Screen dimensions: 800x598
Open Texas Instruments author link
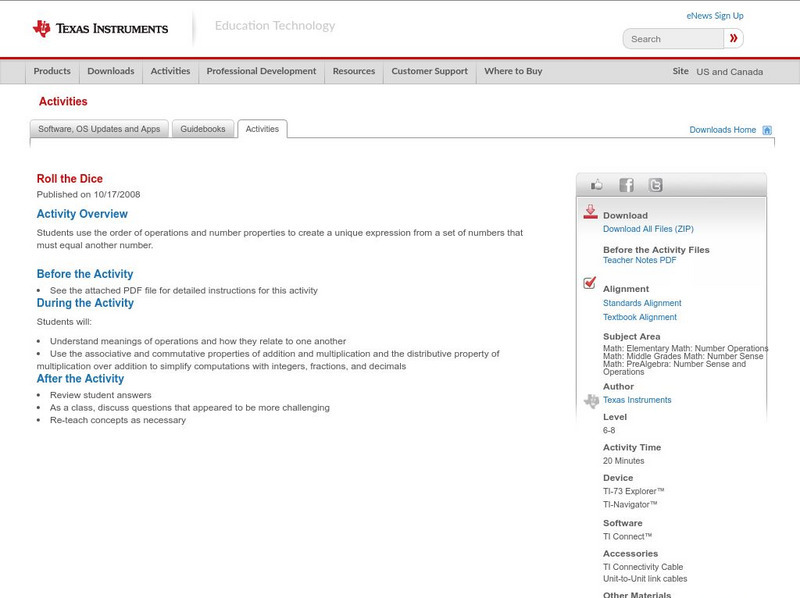click(637, 400)
